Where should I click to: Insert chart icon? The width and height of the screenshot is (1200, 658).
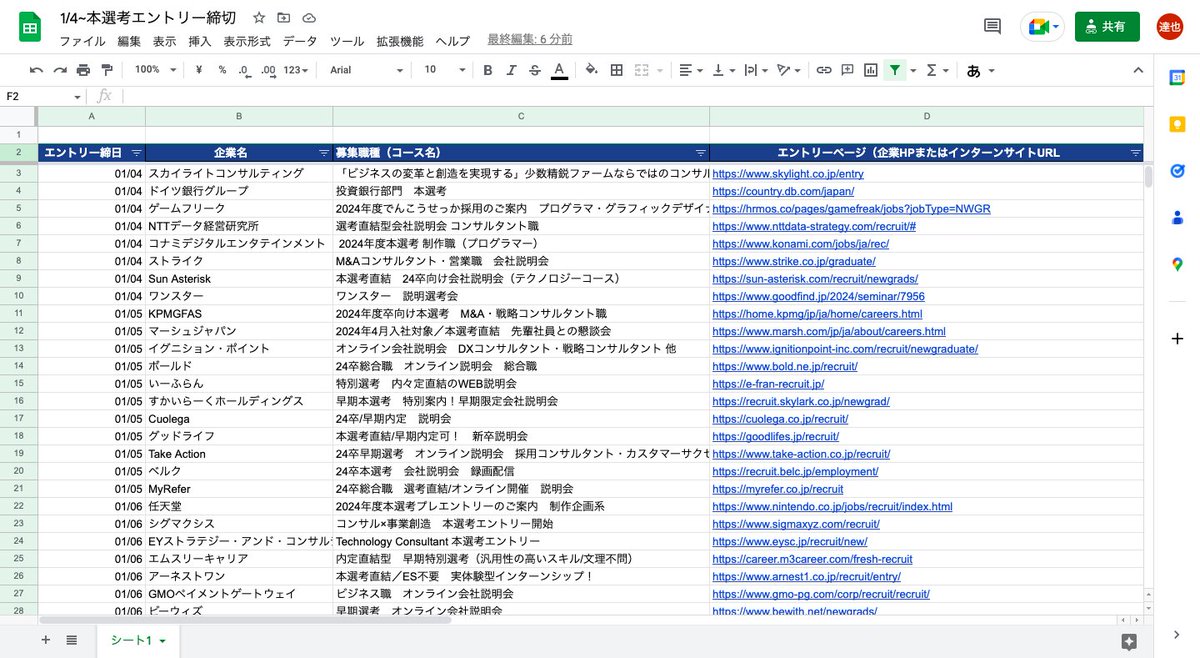click(871, 70)
